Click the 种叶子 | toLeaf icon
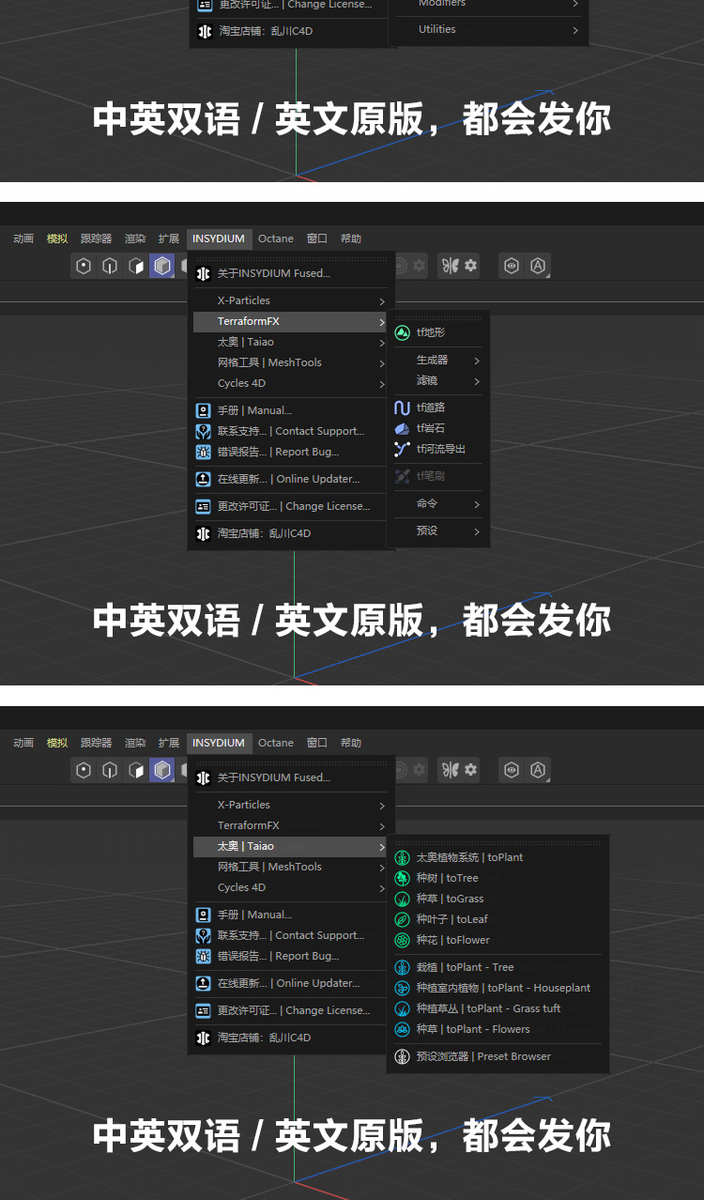 pyautogui.click(x=402, y=919)
